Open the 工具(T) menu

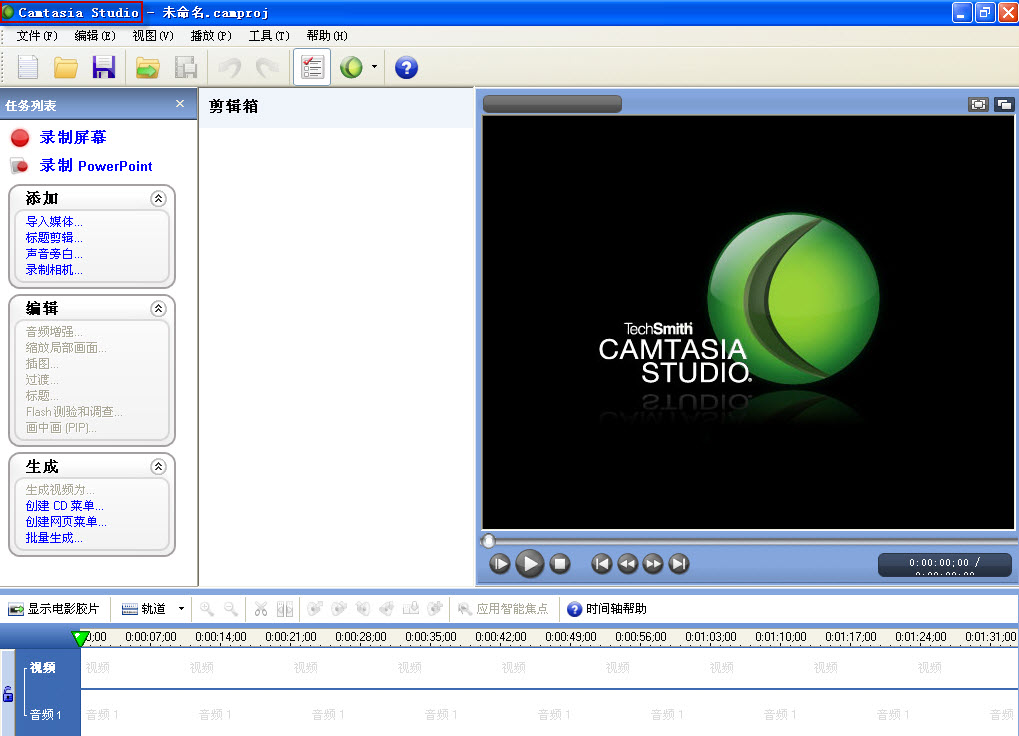(269, 36)
